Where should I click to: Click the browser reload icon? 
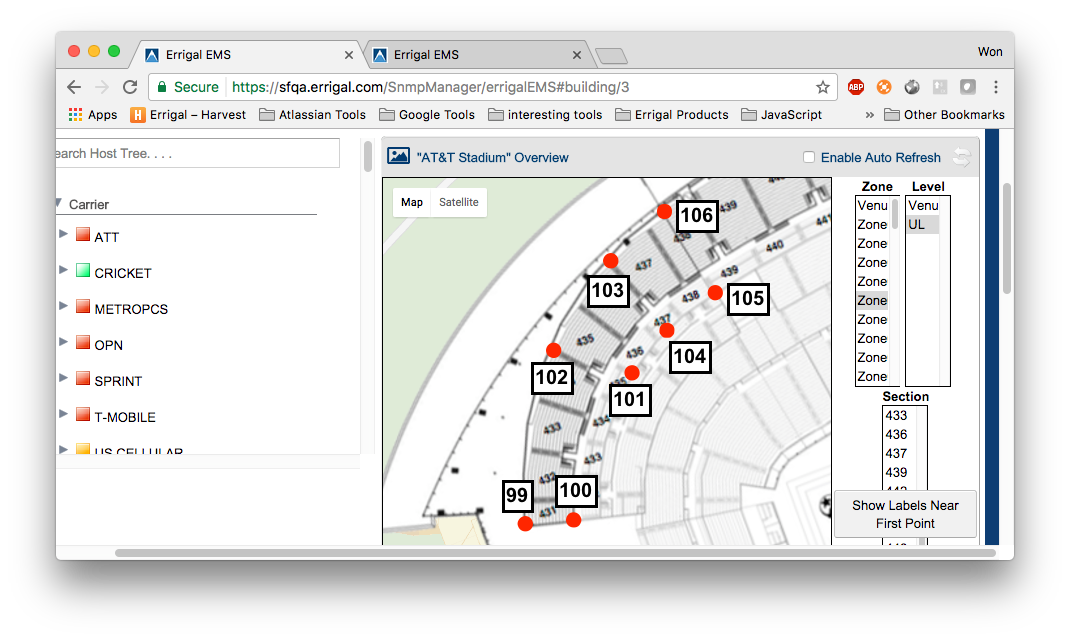tap(130, 87)
